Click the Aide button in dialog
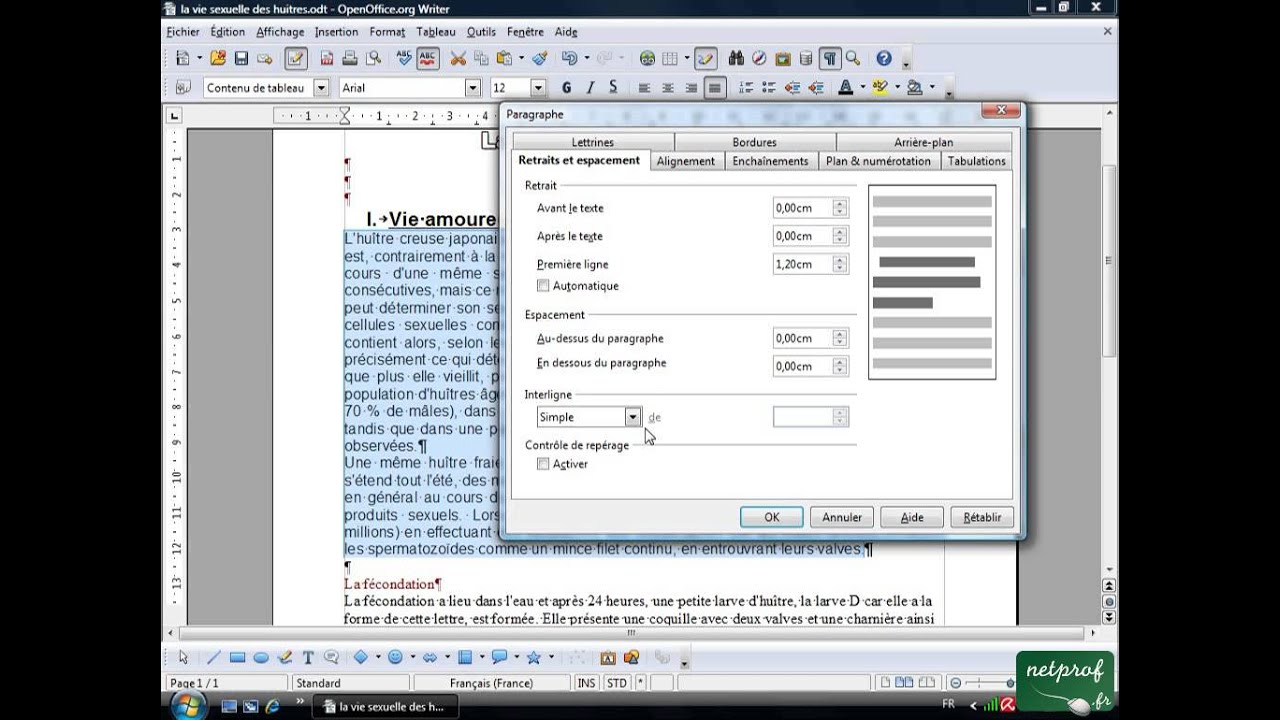Viewport: 1280px width, 720px height. (912, 517)
